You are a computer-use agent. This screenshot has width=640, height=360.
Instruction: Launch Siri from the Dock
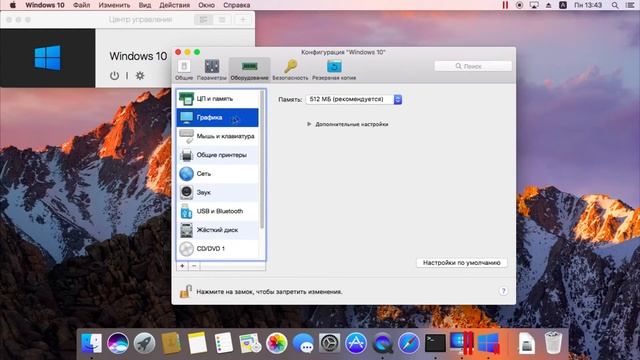click(x=118, y=343)
